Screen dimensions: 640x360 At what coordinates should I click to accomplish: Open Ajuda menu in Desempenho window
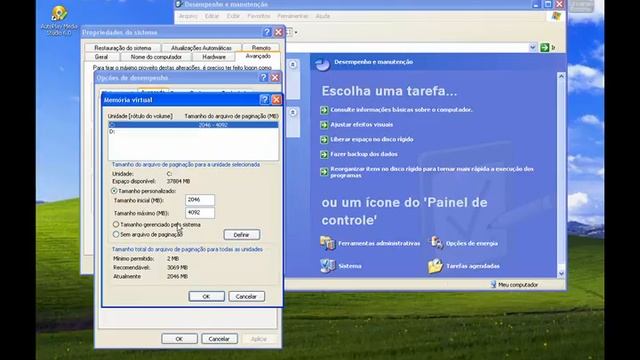tap(322, 16)
